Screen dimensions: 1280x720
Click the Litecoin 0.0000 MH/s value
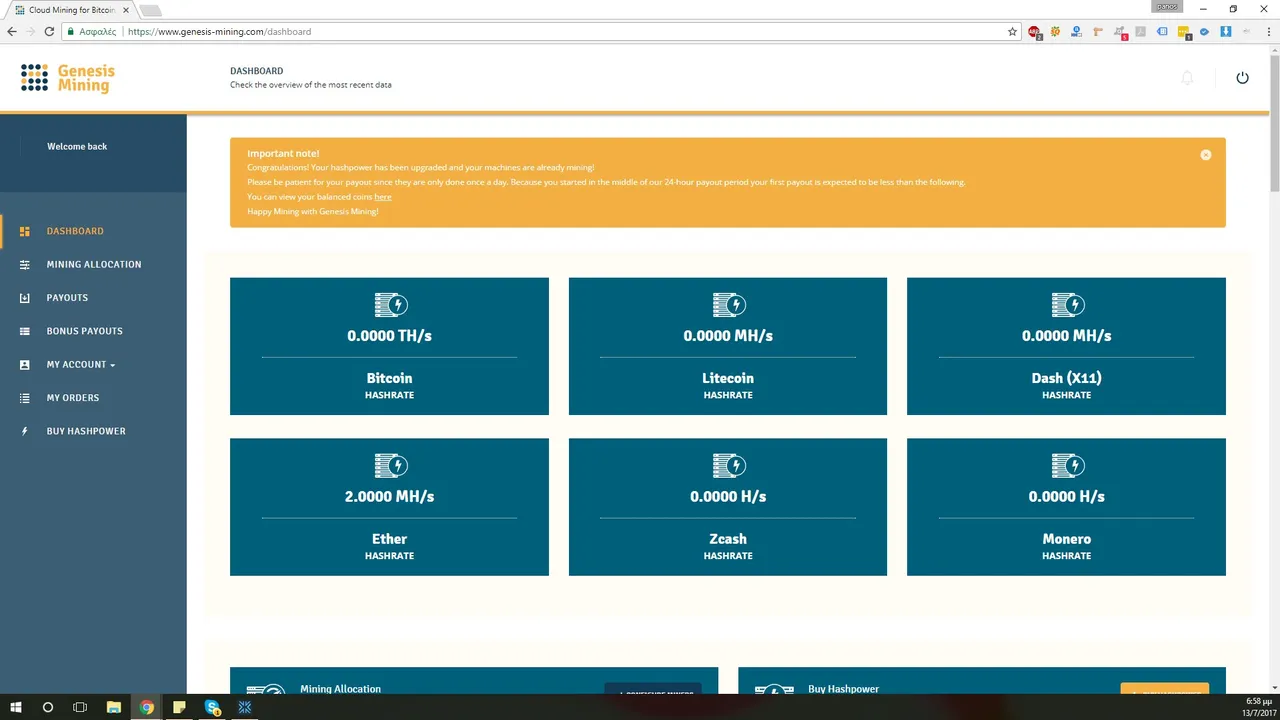(728, 336)
